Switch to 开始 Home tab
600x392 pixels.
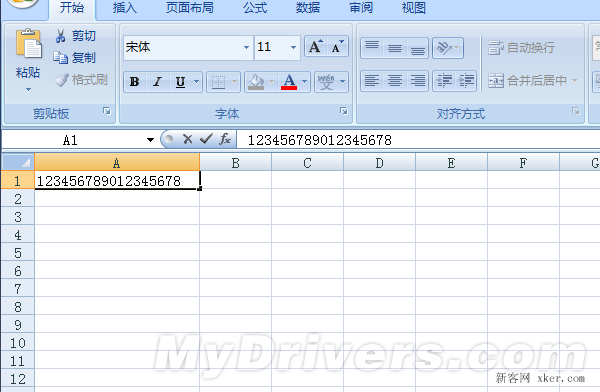point(72,8)
